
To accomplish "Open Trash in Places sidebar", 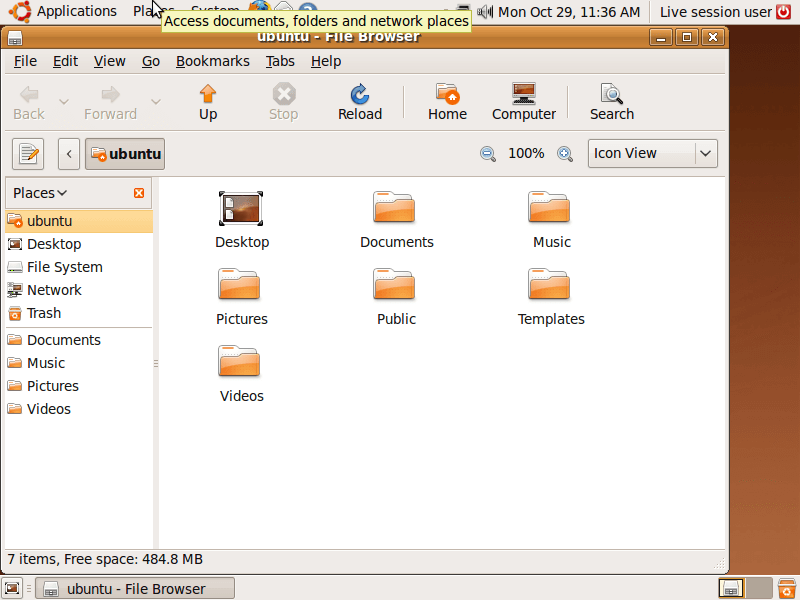I will point(79,313).
